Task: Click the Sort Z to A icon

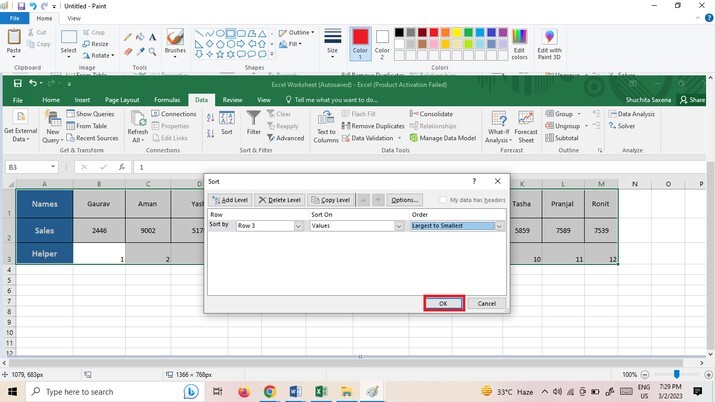Action: click(210, 134)
